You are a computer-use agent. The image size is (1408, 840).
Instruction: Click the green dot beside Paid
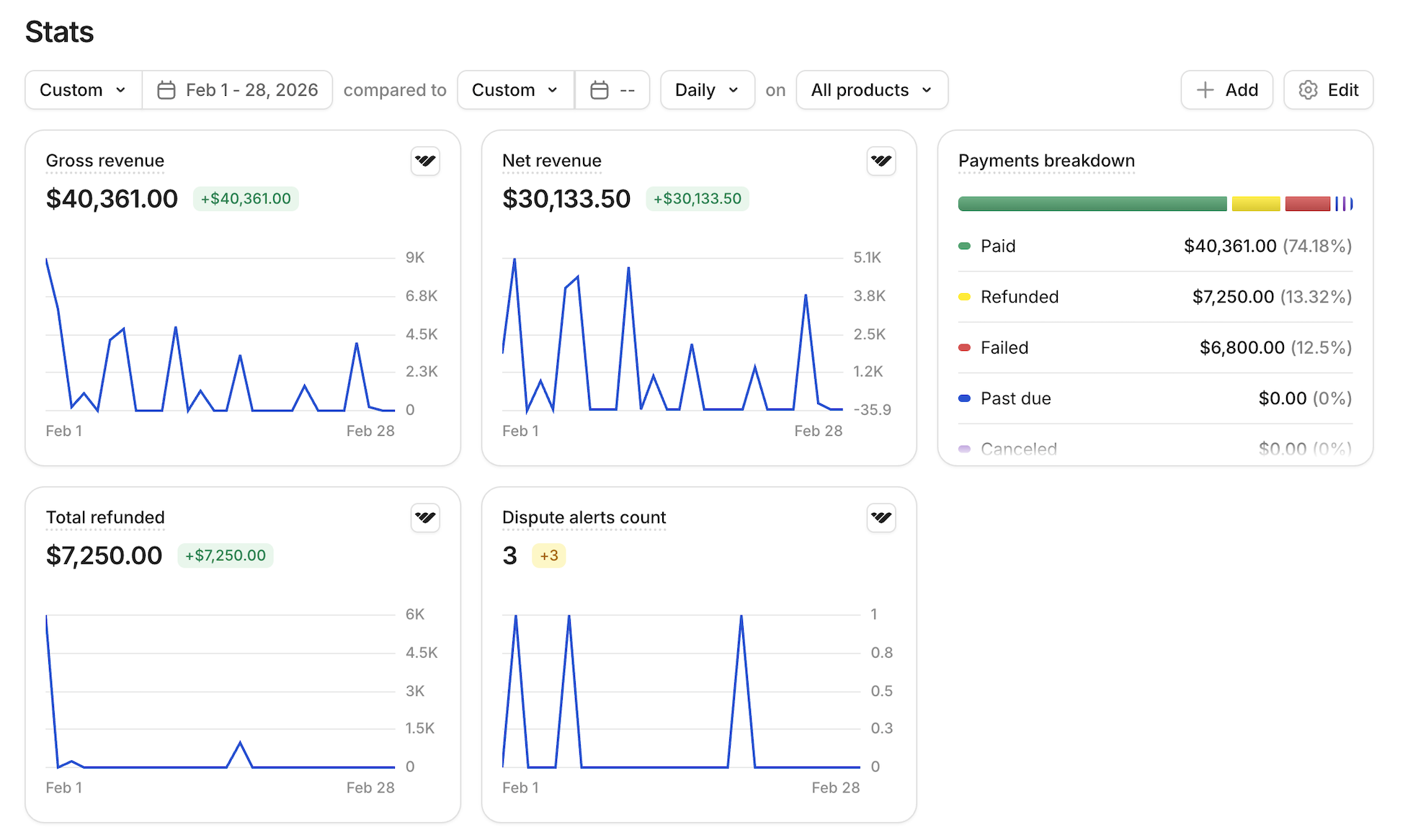964,246
